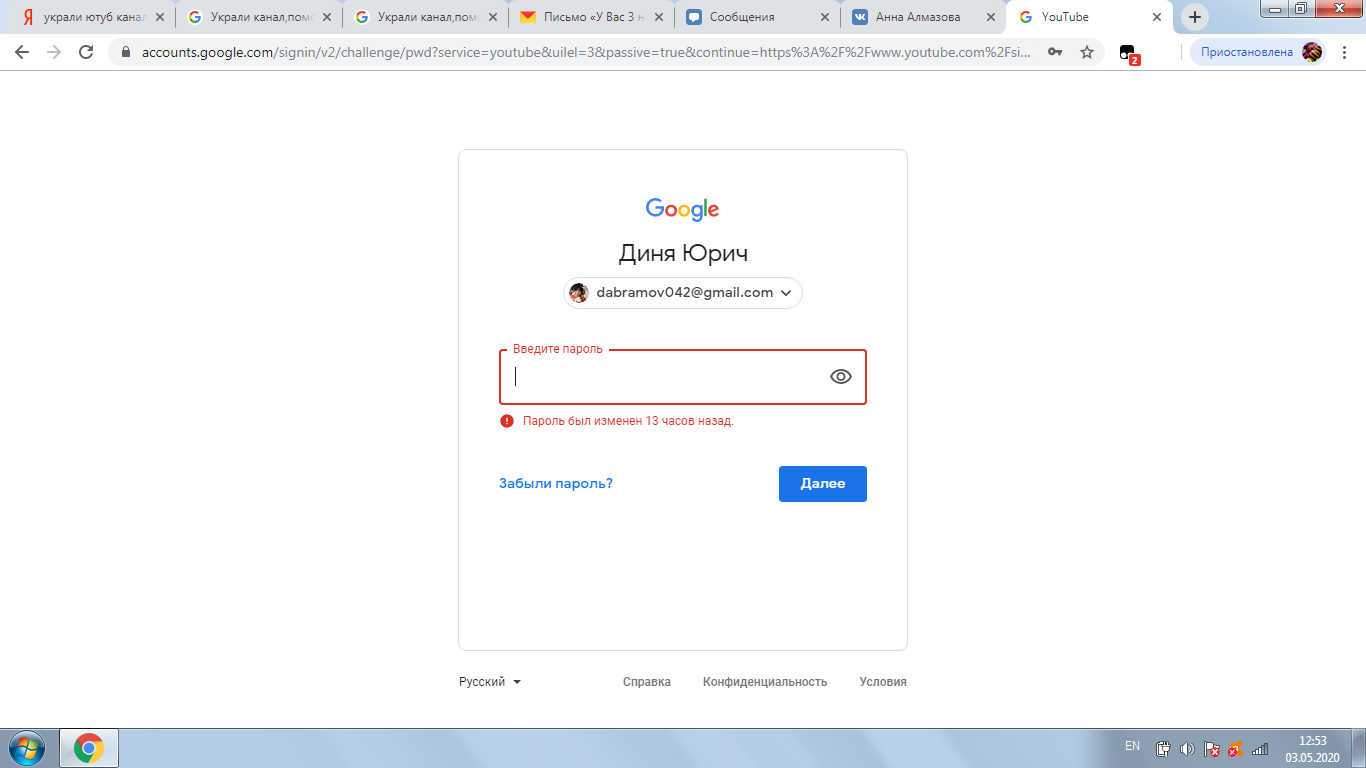Focus the 'Введите пароль' password field
1366x768 pixels.
(x=683, y=377)
